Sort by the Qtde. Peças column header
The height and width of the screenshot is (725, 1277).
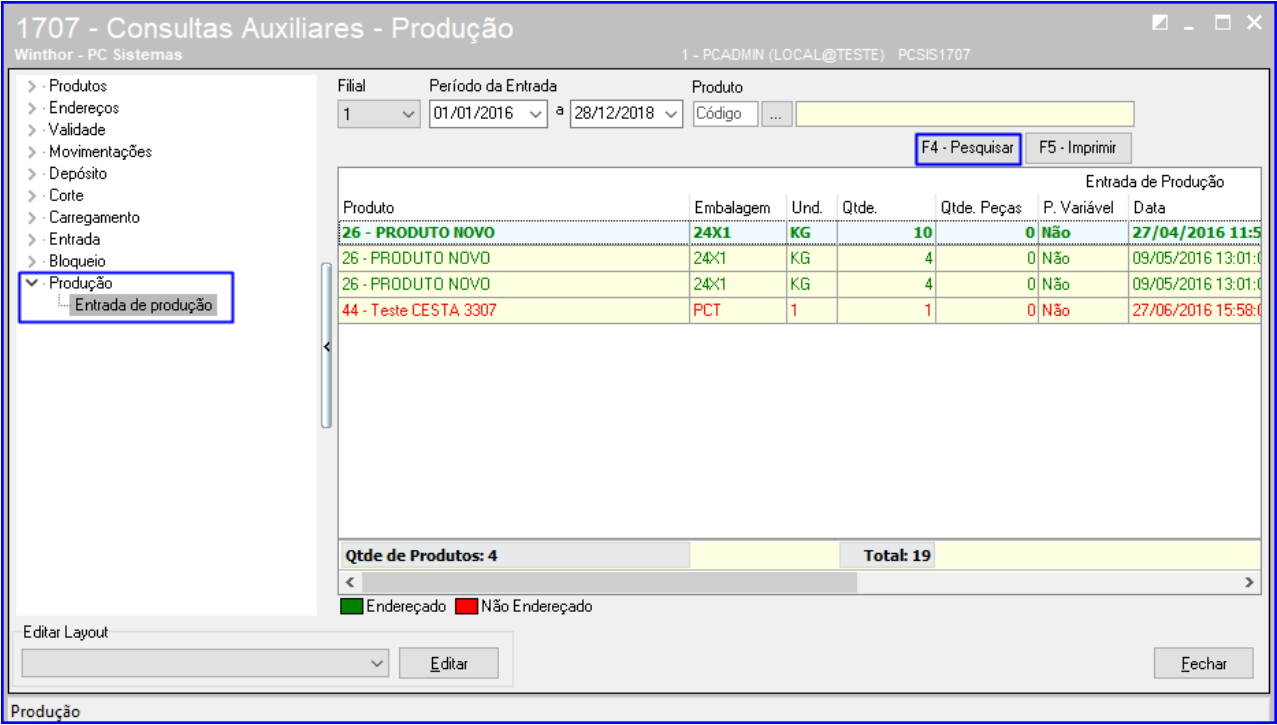(x=987, y=207)
